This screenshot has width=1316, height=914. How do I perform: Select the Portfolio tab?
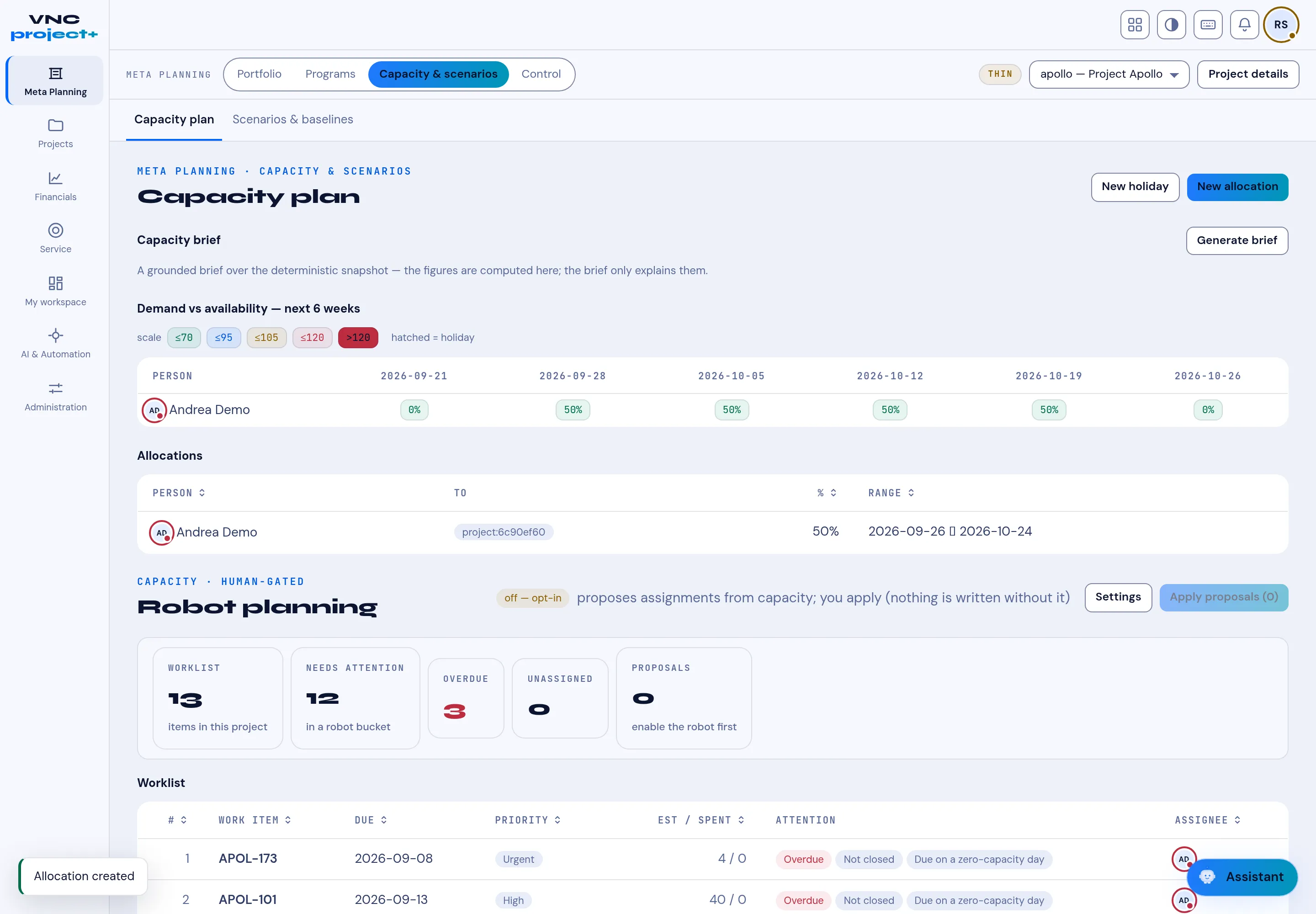tap(259, 74)
